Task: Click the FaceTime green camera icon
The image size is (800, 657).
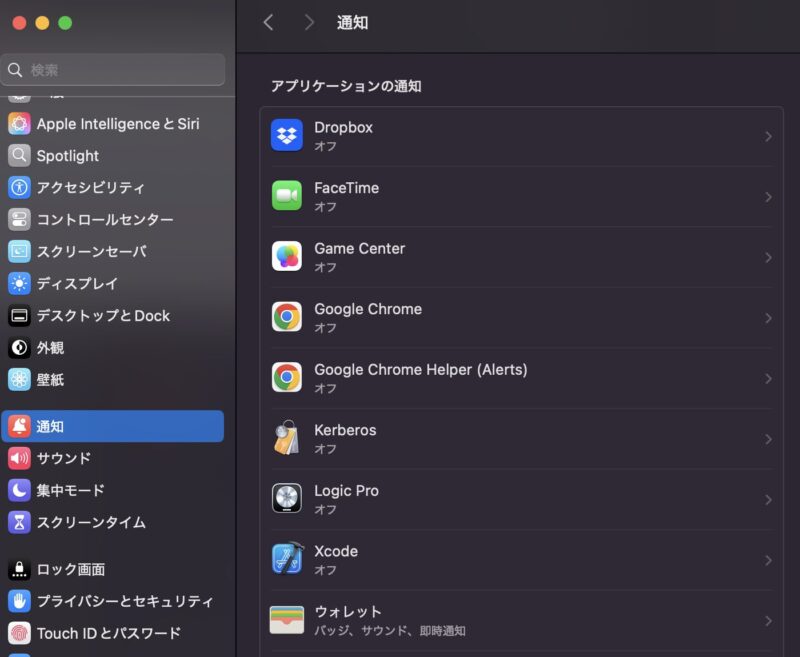Action: point(287,196)
